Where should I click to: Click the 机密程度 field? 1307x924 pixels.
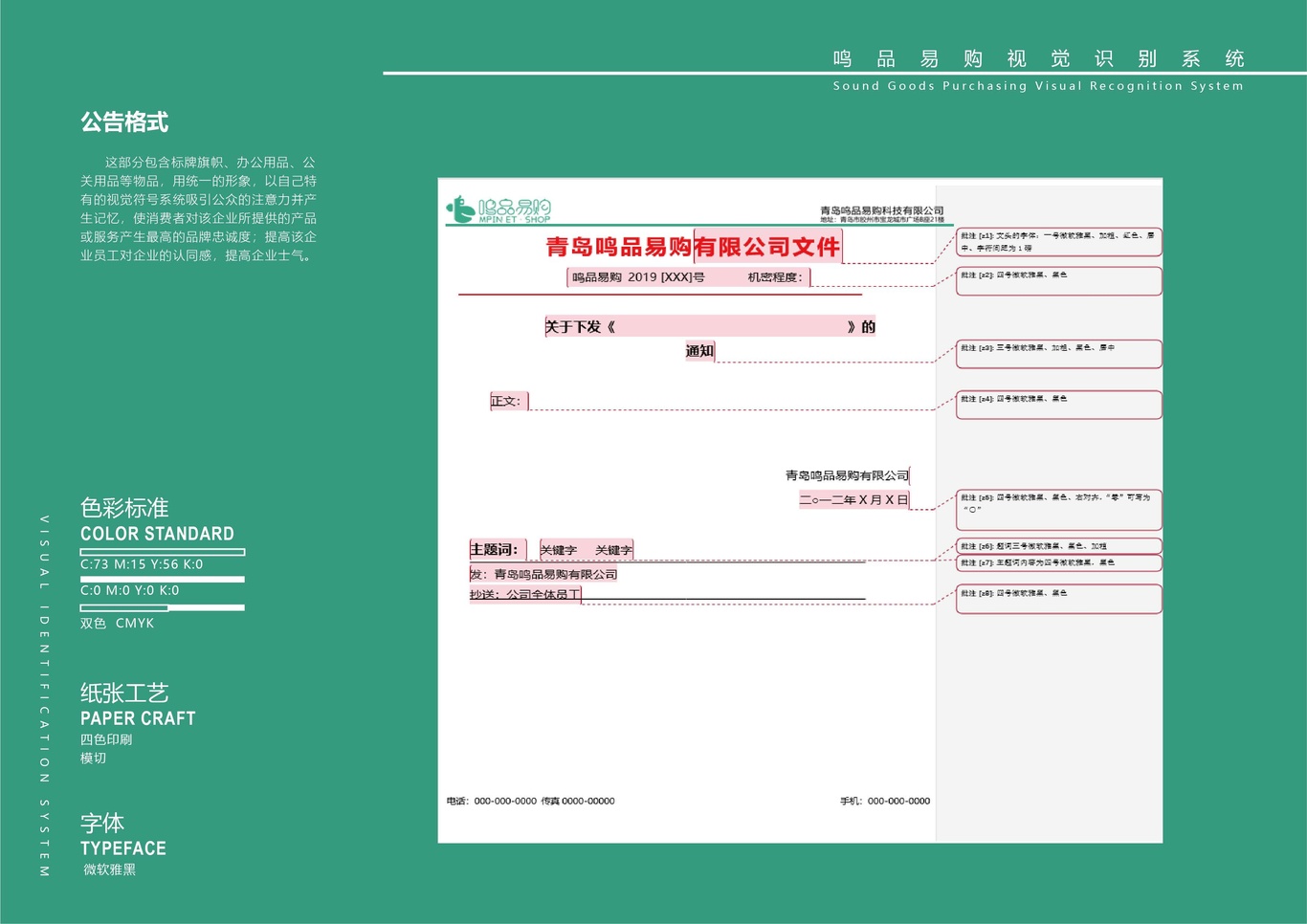pyautogui.click(x=775, y=277)
